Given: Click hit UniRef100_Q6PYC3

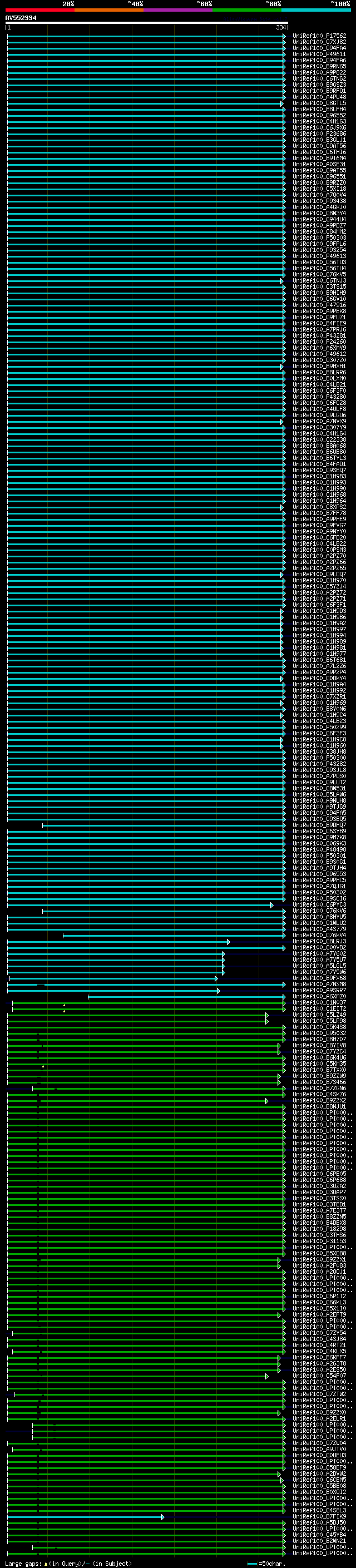Looking at the screenshot, I should (x=319, y=905).
